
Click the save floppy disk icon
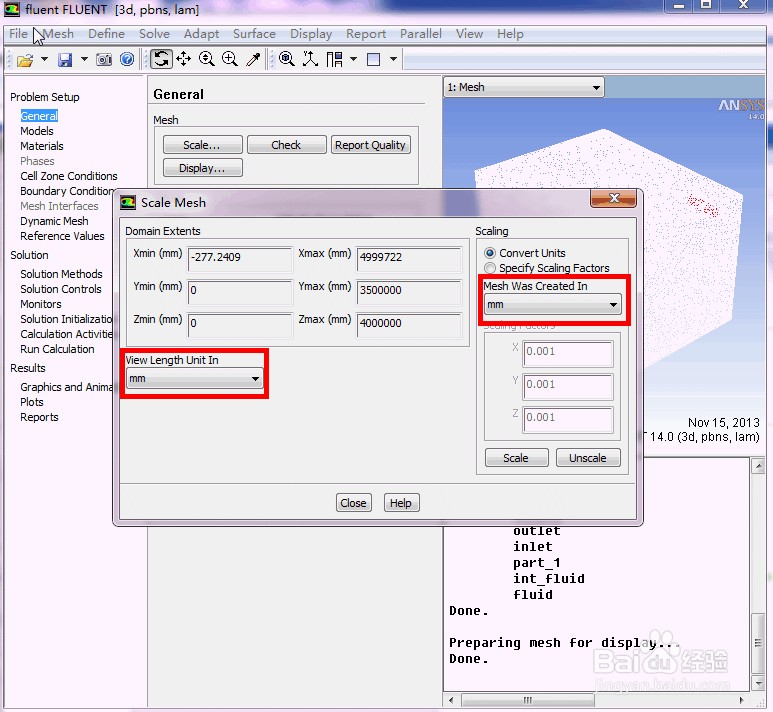[x=65, y=60]
